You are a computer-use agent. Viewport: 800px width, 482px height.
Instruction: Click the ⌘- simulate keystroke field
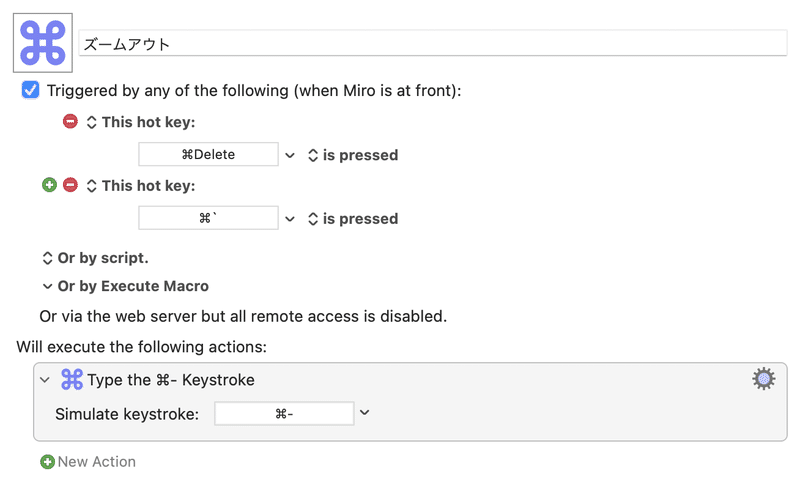tap(284, 414)
